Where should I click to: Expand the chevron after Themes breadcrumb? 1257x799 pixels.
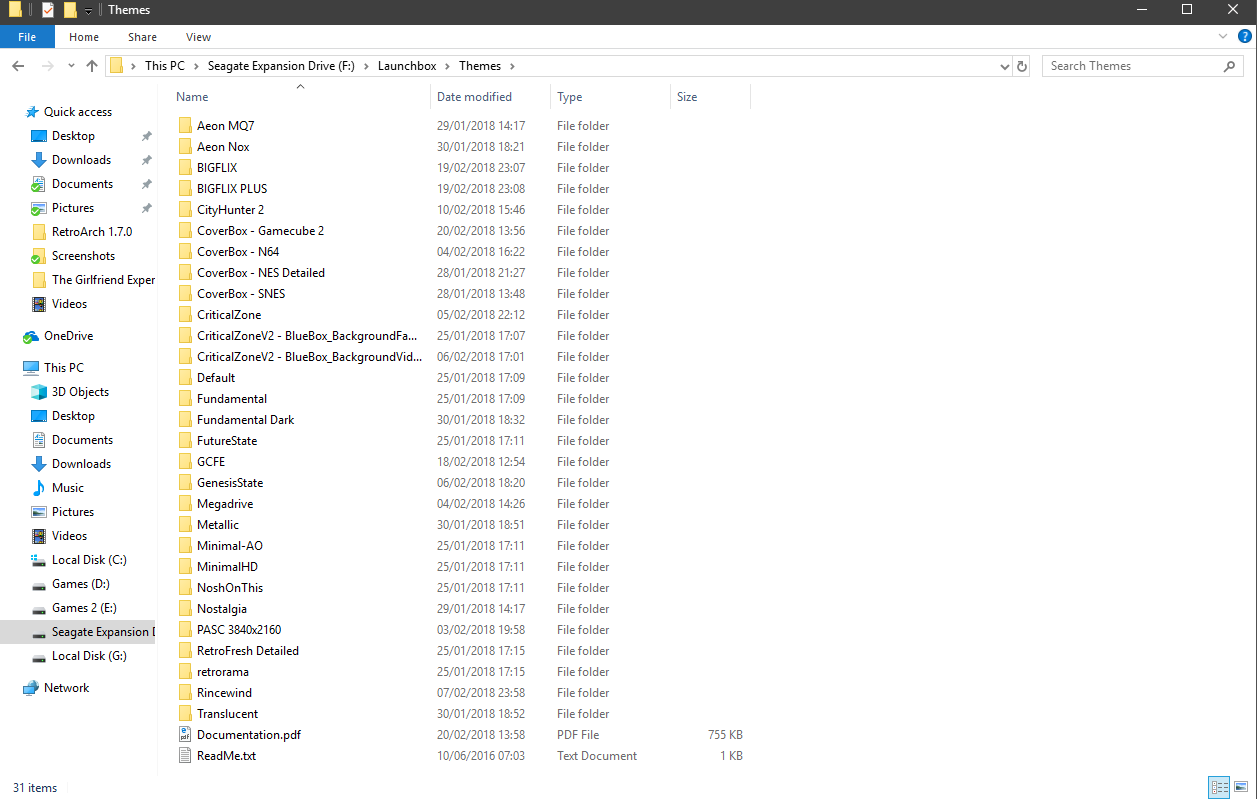click(x=512, y=66)
